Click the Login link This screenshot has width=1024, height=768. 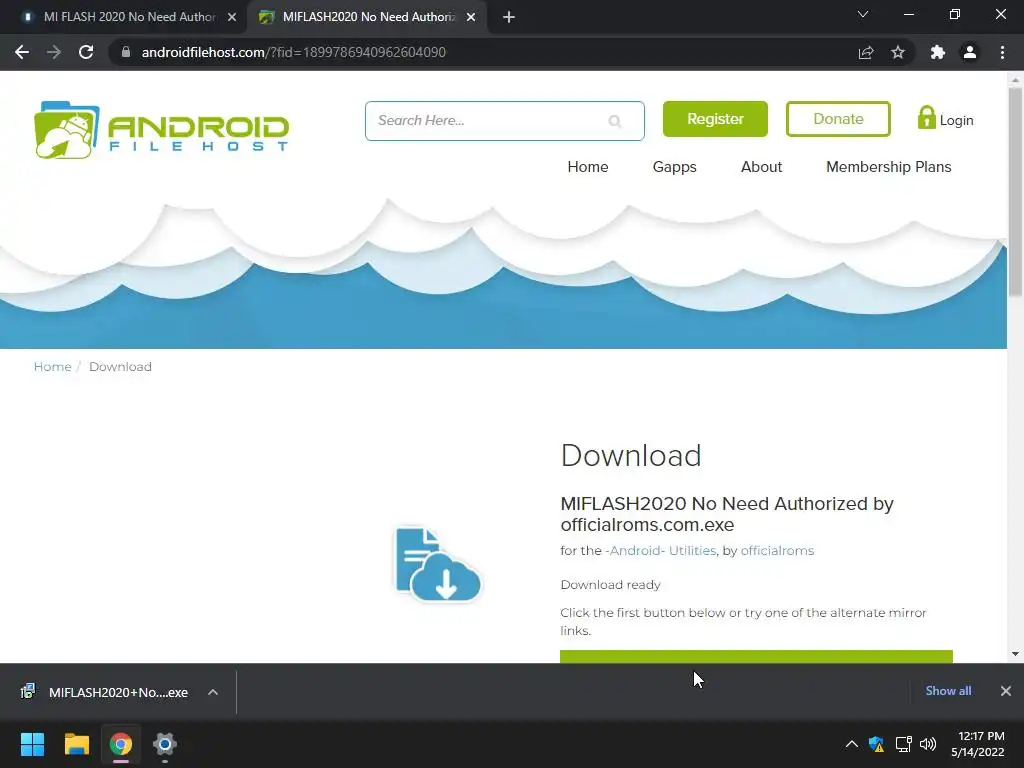click(956, 120)
